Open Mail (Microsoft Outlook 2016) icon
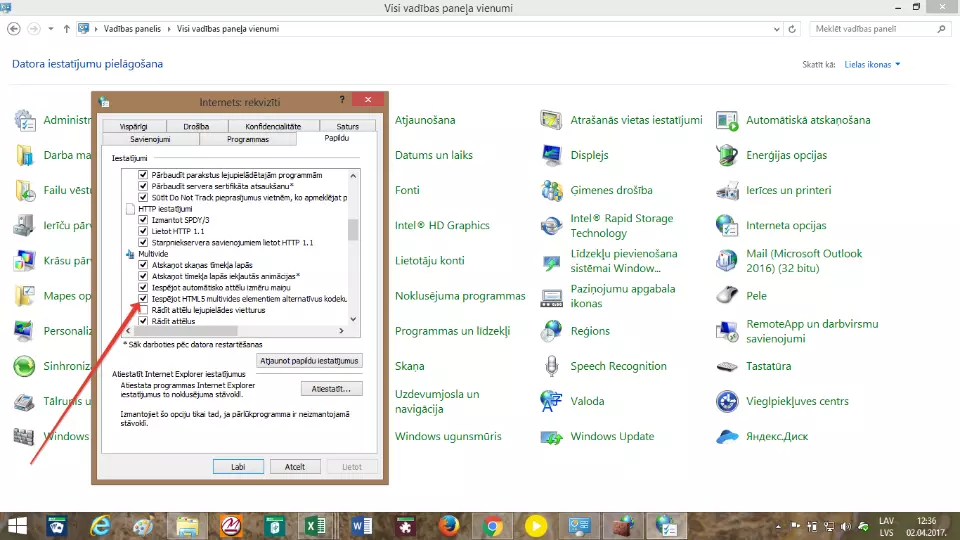 point(727,261)
